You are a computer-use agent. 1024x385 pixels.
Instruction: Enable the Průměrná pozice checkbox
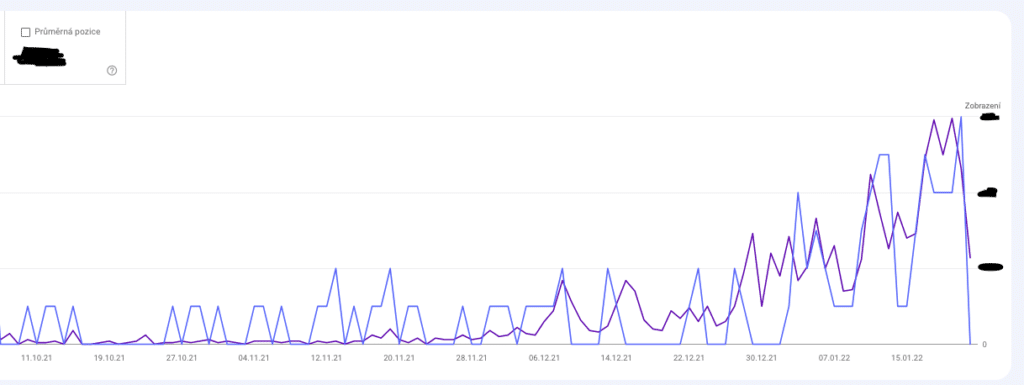pyautogui.click(x=25, y=32)
